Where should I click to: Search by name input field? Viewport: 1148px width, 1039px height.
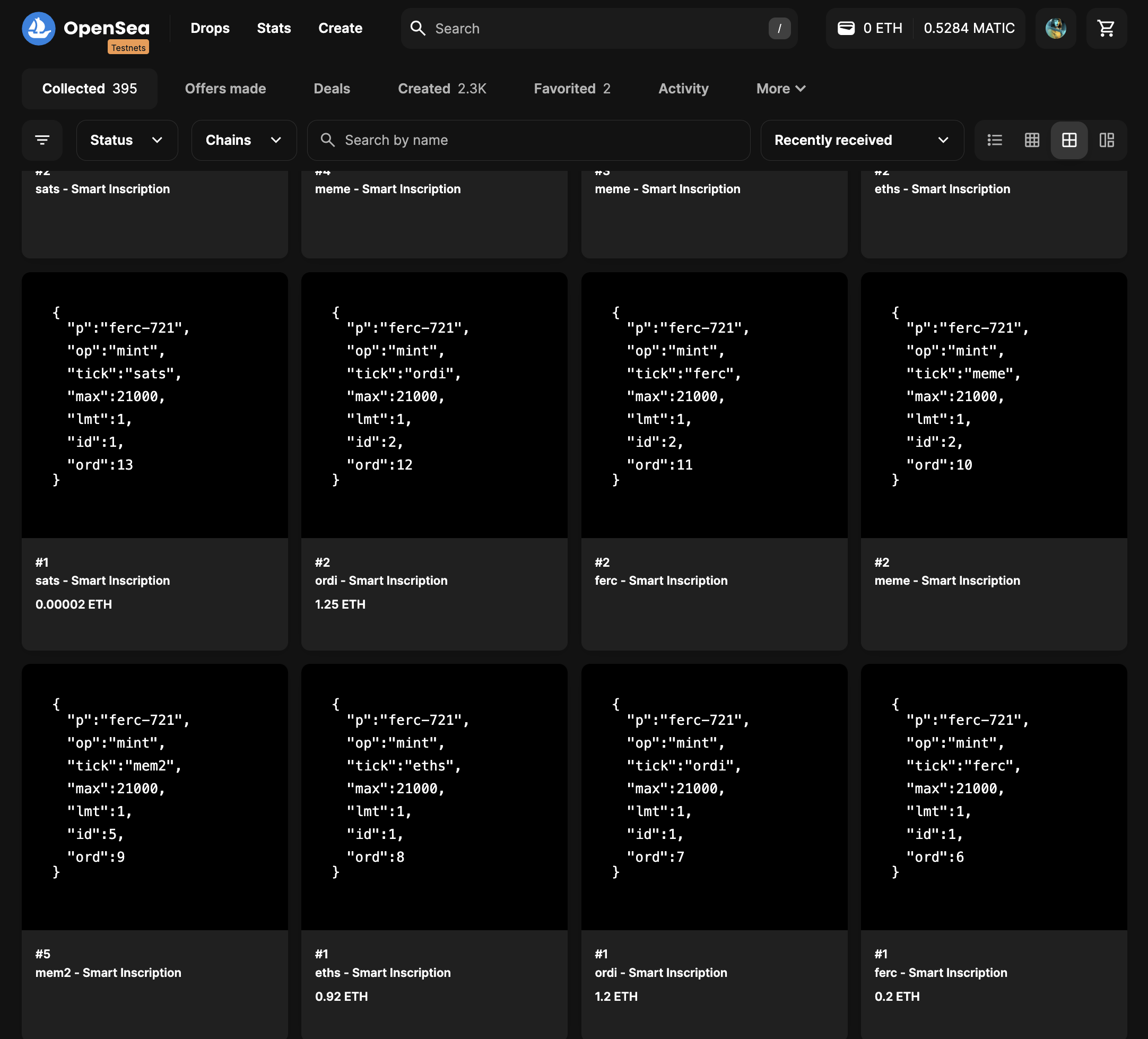pos(529,140)
